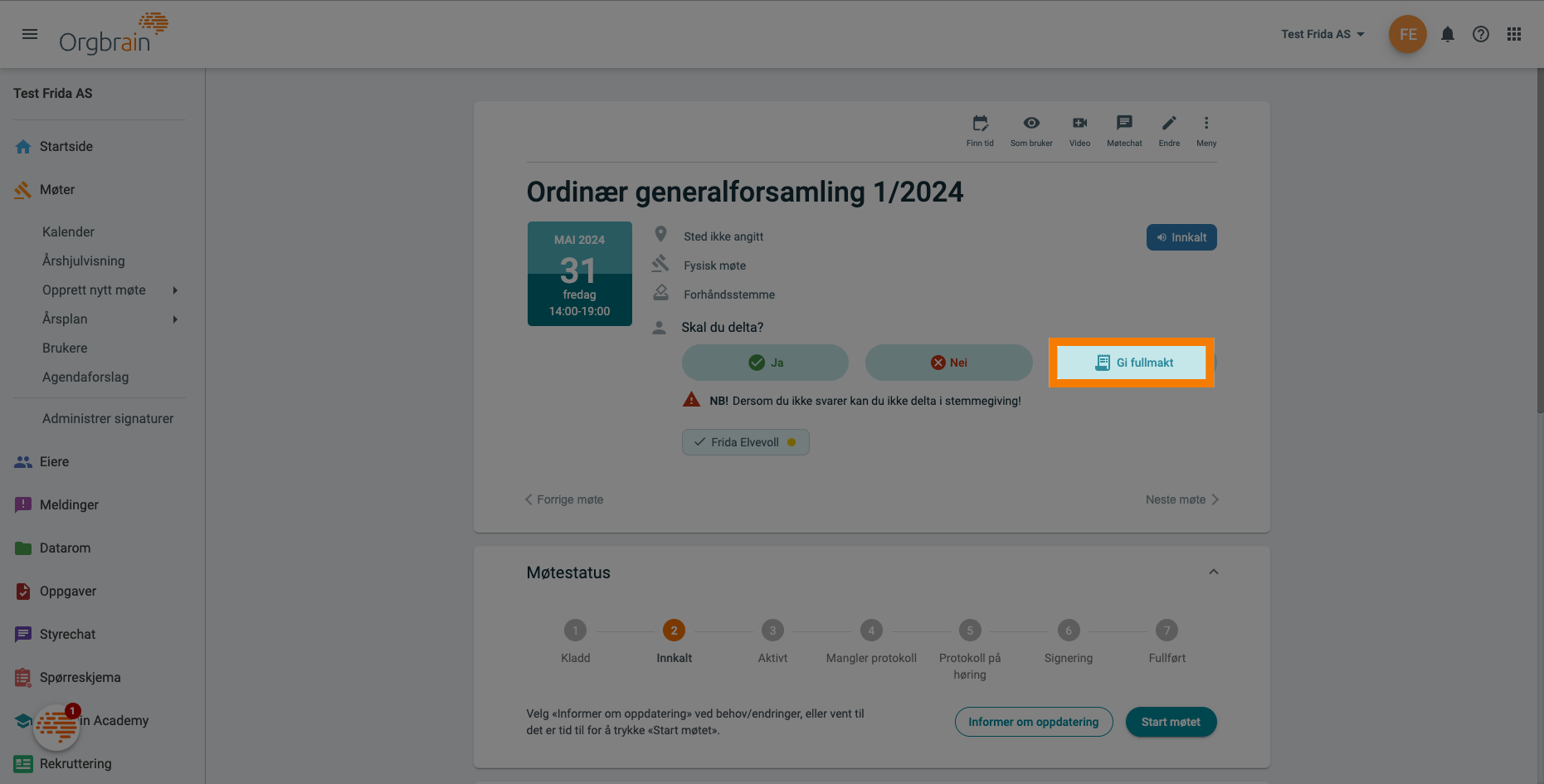Open the Test Frida AS organization dropdown
The image size is (1544, 784).
pyautogui.click(x=1322, y=34)
